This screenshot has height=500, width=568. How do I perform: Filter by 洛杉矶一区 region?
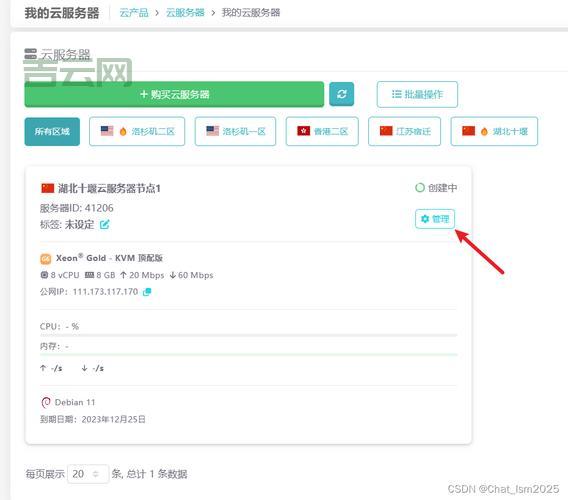(235, 132)
